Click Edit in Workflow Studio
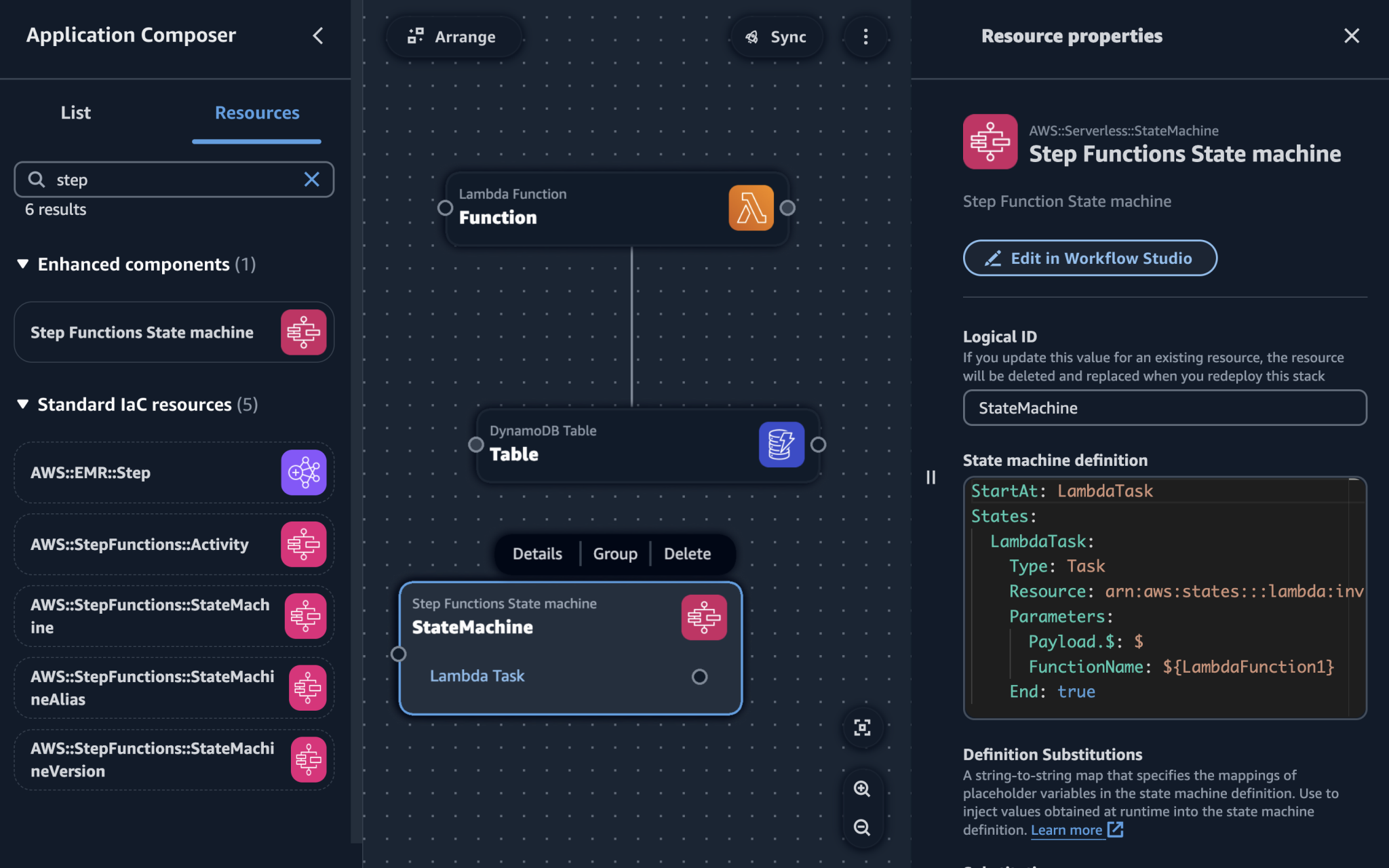The width and height of the screenshot is (1389, 868). (1089, 258)
